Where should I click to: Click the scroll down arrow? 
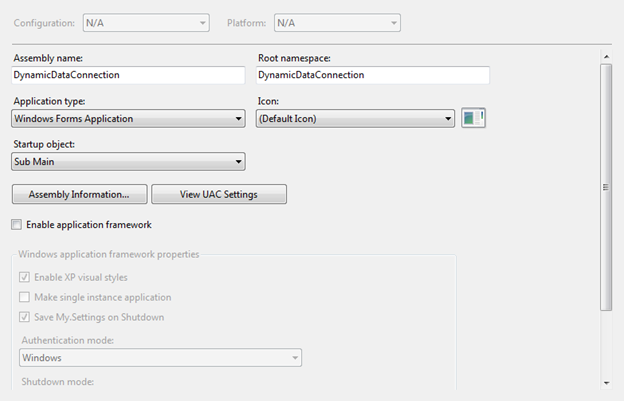click(x=606, y=383)
